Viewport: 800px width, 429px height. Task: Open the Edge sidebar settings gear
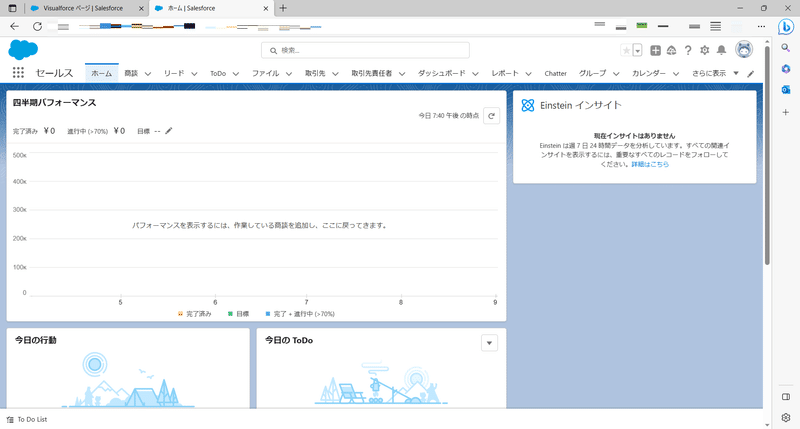pos(786,417)
